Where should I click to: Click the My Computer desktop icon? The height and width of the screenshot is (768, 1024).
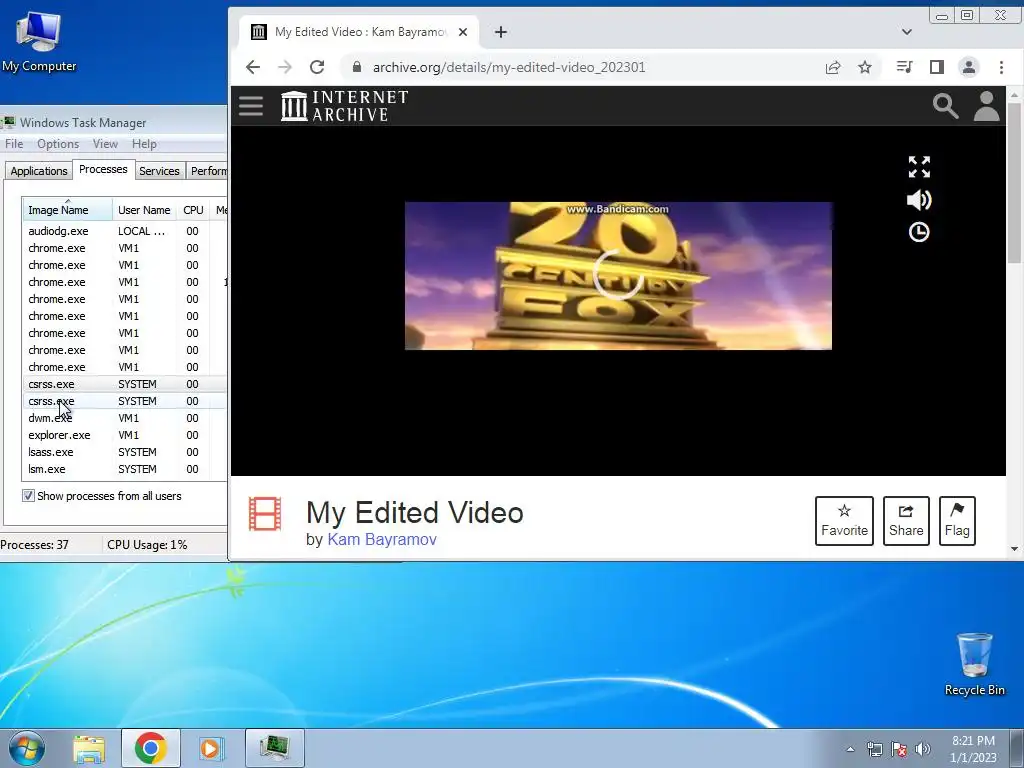[39, 40]
